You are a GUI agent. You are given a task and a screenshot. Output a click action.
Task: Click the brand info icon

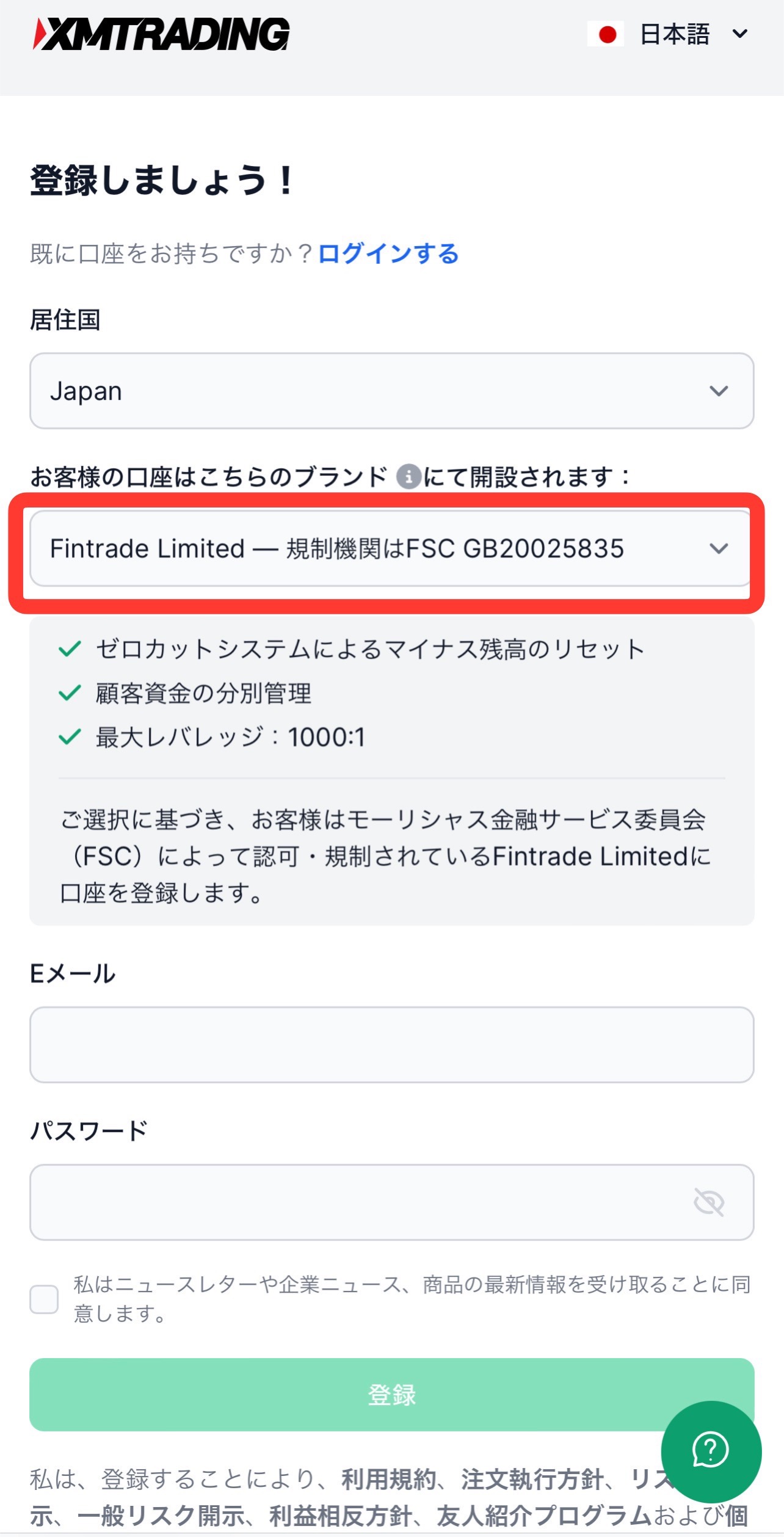tap(408, 477)
